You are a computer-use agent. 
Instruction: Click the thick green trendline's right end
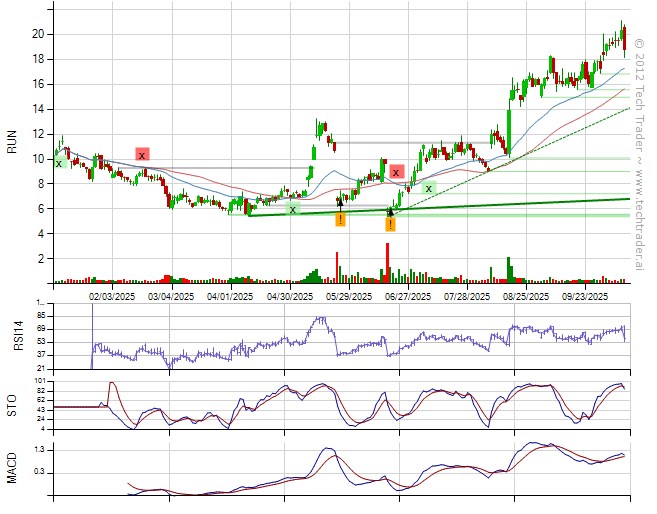click(x=626, y=199)
